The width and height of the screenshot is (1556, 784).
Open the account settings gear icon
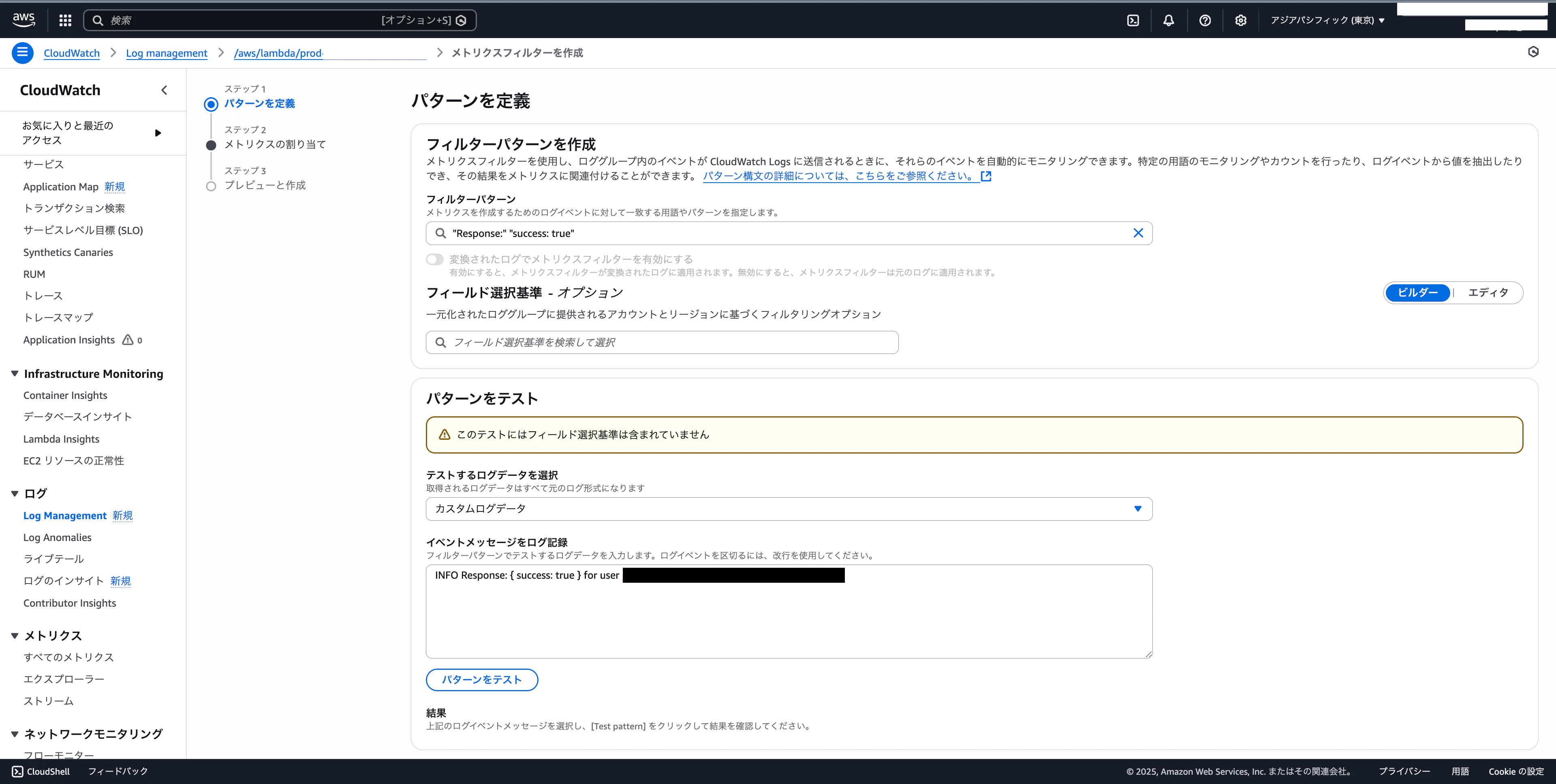pos(1240,20)
